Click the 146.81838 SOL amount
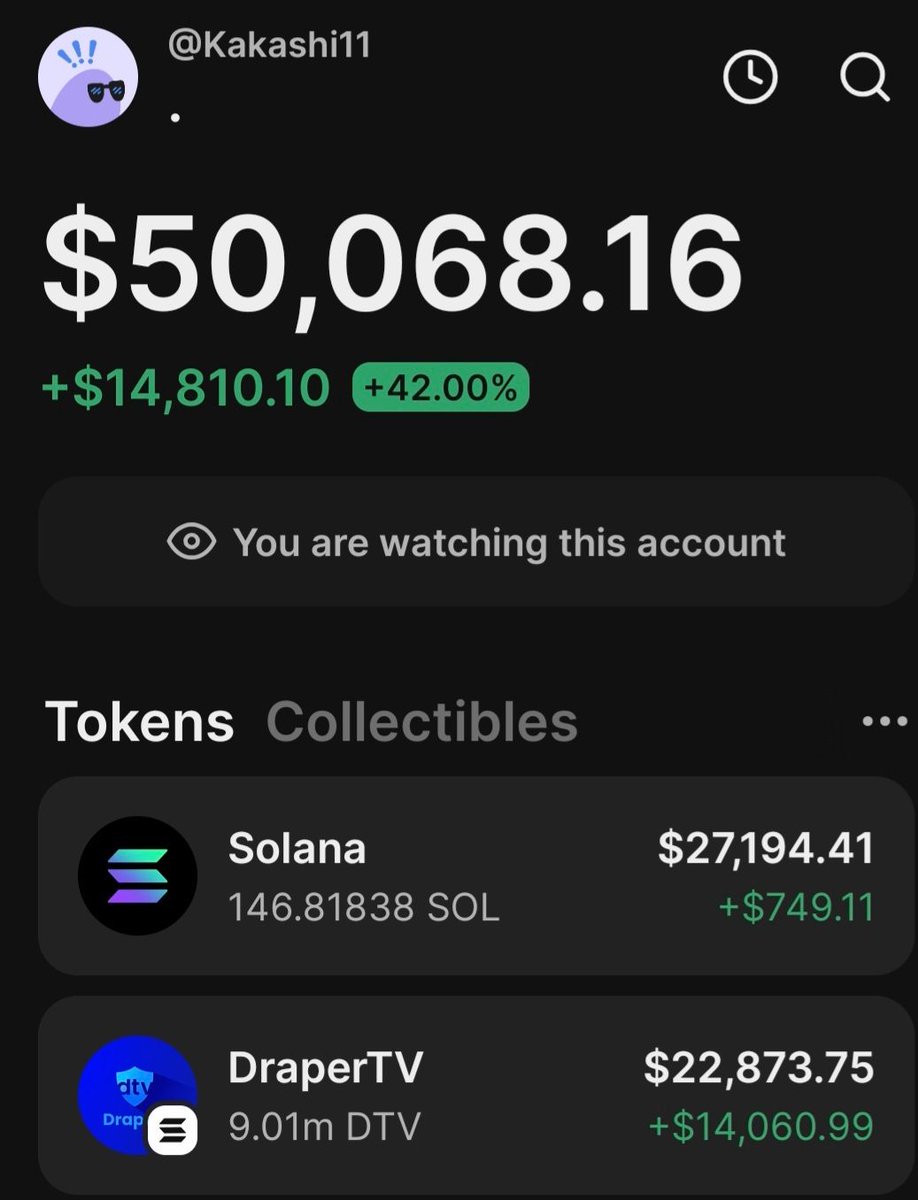 pyautogui.click(x=363, y=907)
